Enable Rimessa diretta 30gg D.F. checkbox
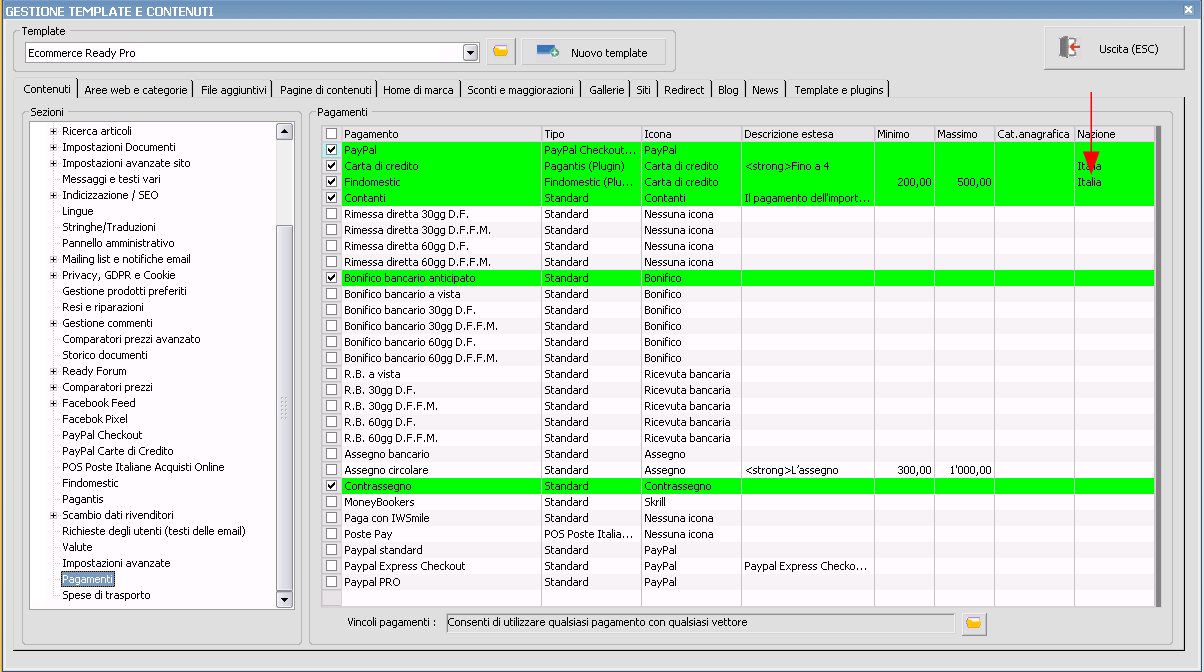1204x672 pixels. [332, 214]
